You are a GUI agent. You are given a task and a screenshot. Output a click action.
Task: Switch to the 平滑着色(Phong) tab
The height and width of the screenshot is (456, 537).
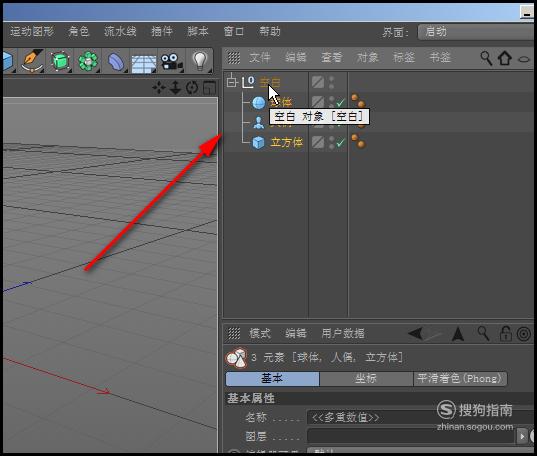point(460,379)
